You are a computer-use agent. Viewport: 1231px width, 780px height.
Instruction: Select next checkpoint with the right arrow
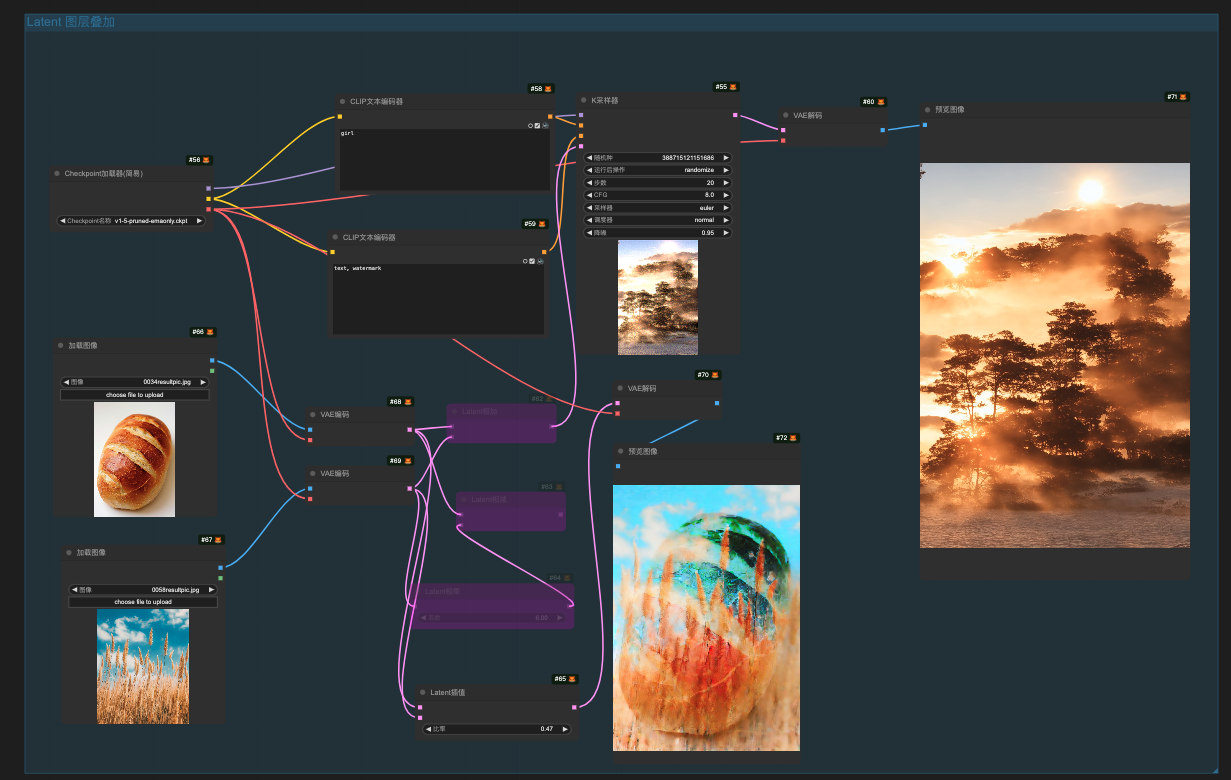pyautogui.click(x=199, y=221)
